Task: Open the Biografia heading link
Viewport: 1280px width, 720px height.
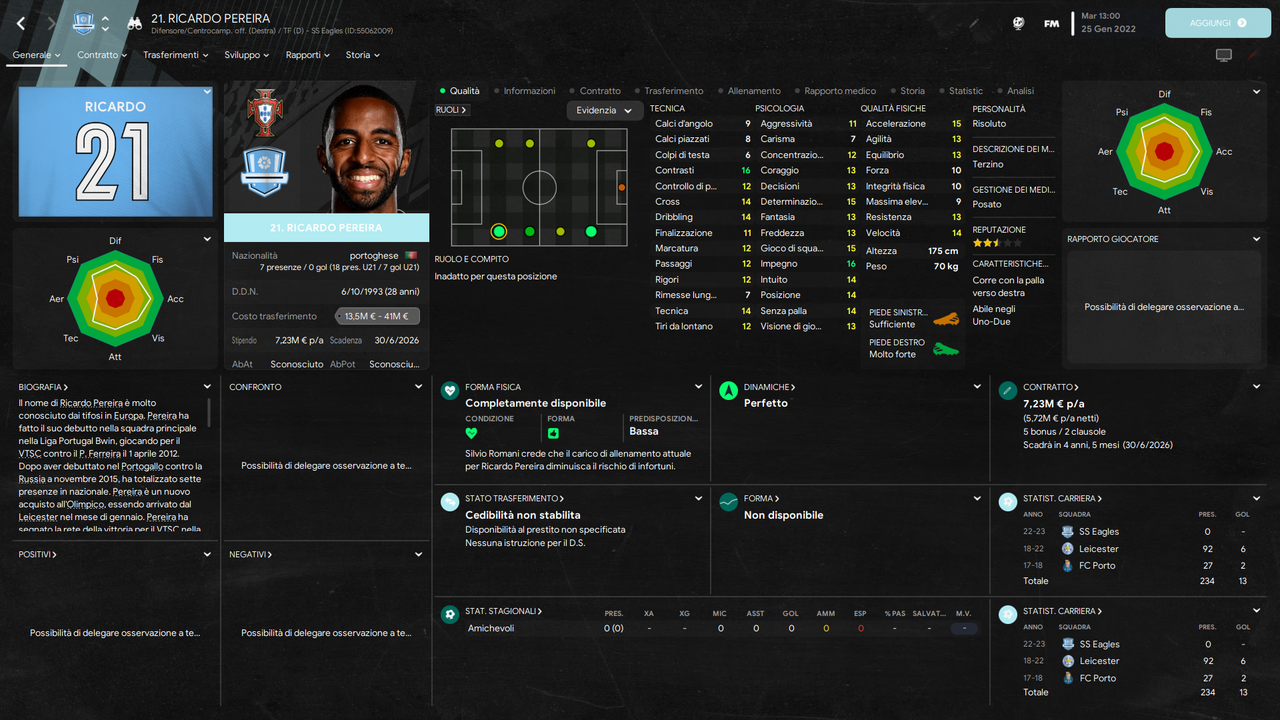Action: point(43,387)
